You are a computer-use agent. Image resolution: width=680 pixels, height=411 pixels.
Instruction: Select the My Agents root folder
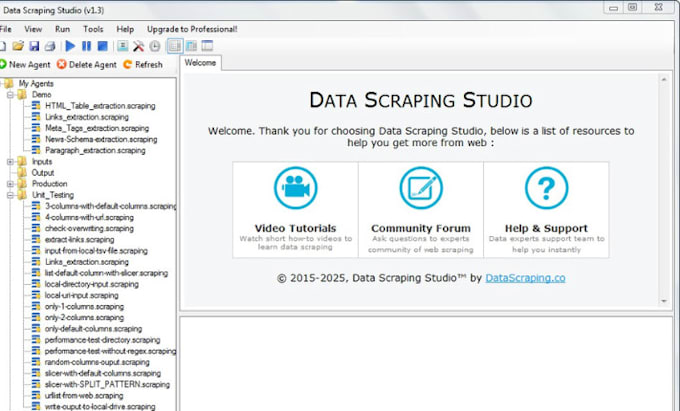pyautogui.click(x=36, y=83)
